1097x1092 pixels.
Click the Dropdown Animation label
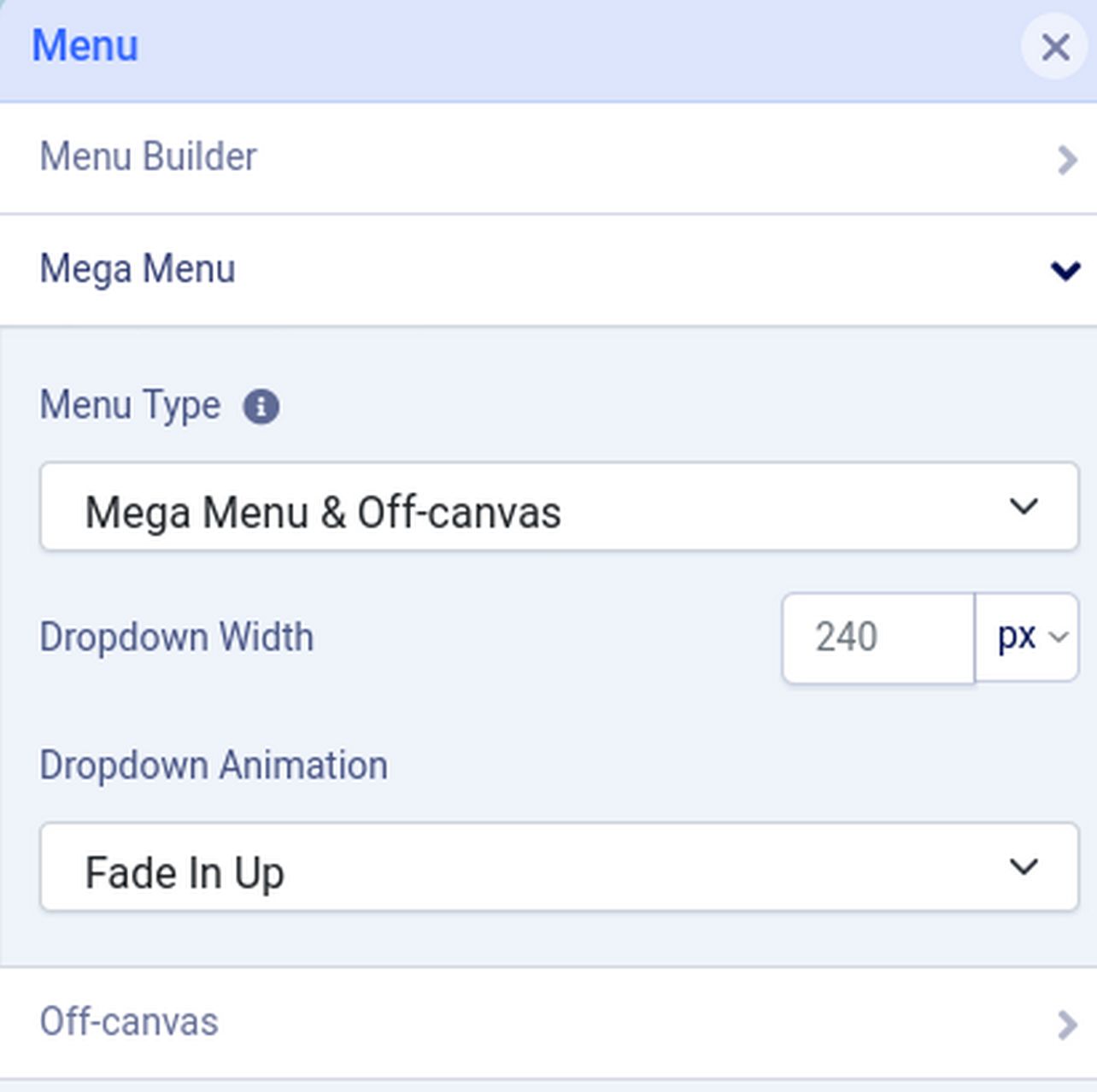(214, 766)
